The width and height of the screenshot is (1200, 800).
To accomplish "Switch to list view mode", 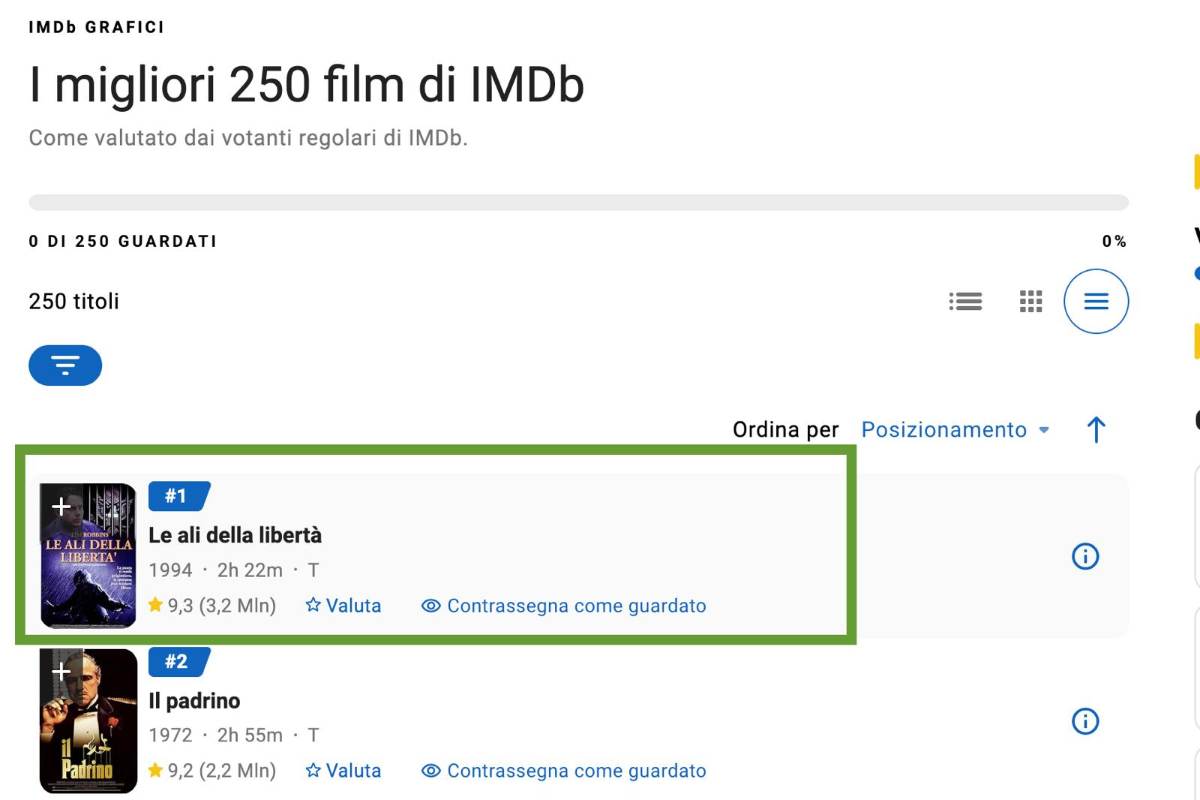I will pos(965,300).
